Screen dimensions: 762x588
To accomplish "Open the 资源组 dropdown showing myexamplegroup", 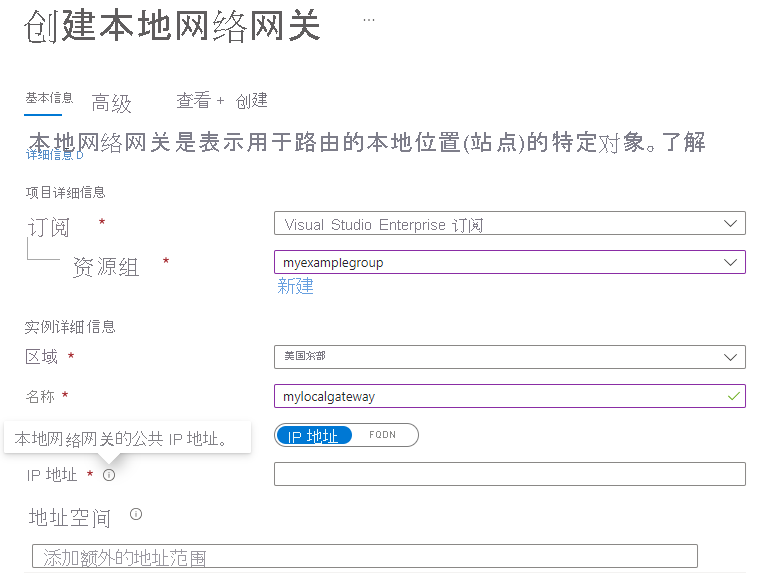I will pos(510,262).
